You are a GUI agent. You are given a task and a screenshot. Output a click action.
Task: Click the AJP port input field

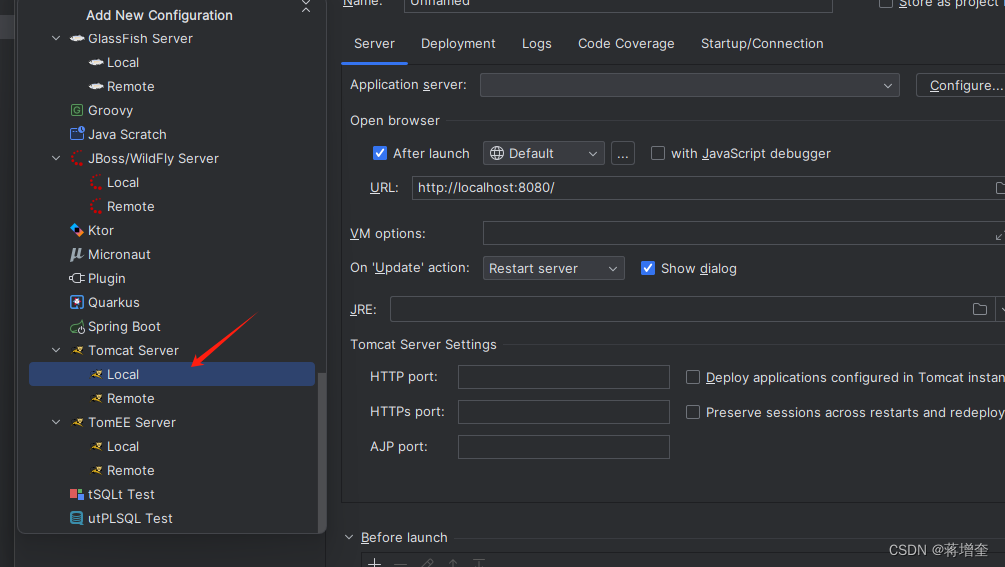coord(564,447)
